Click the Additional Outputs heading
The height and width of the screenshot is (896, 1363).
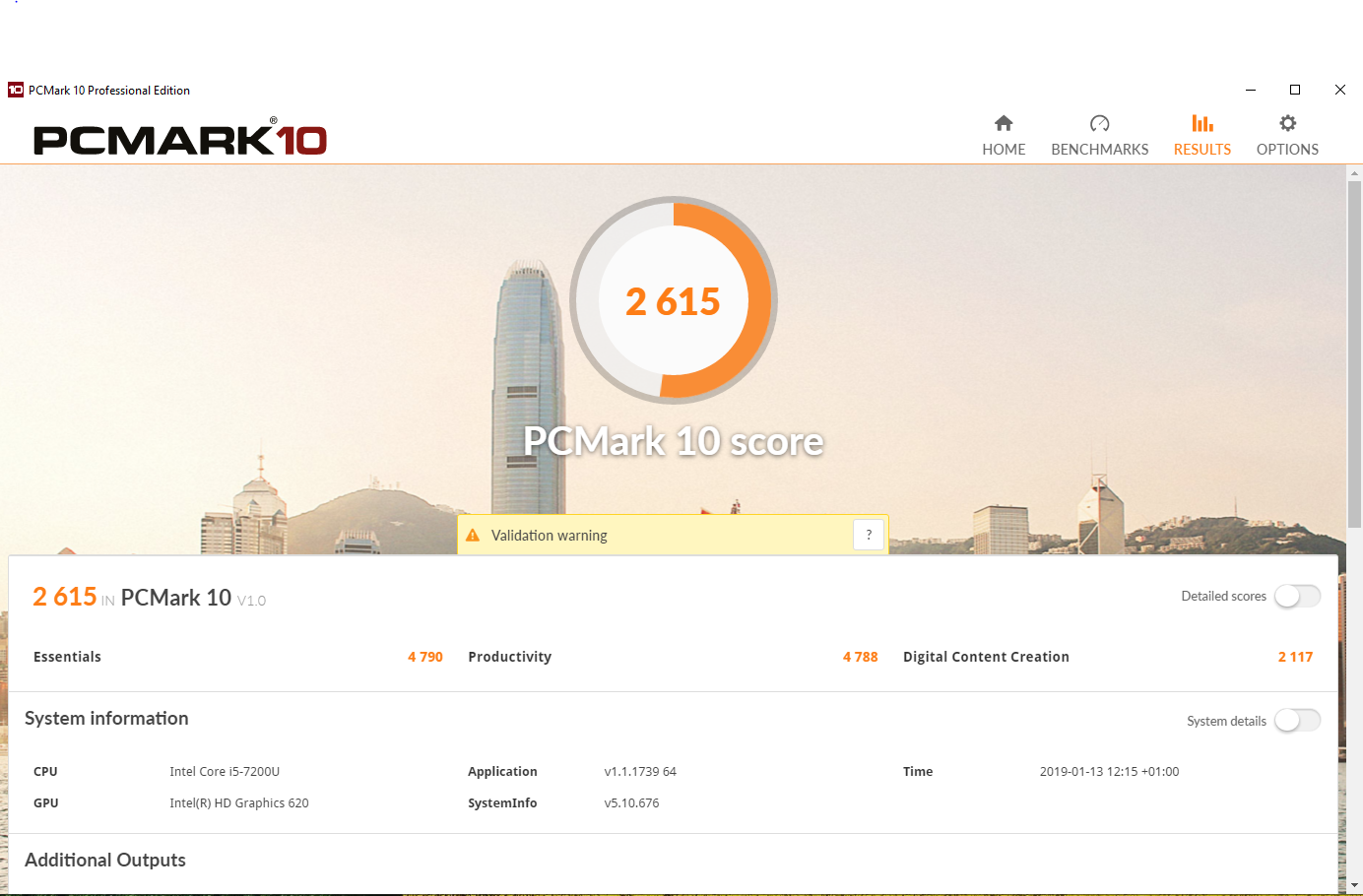(105, 860)
